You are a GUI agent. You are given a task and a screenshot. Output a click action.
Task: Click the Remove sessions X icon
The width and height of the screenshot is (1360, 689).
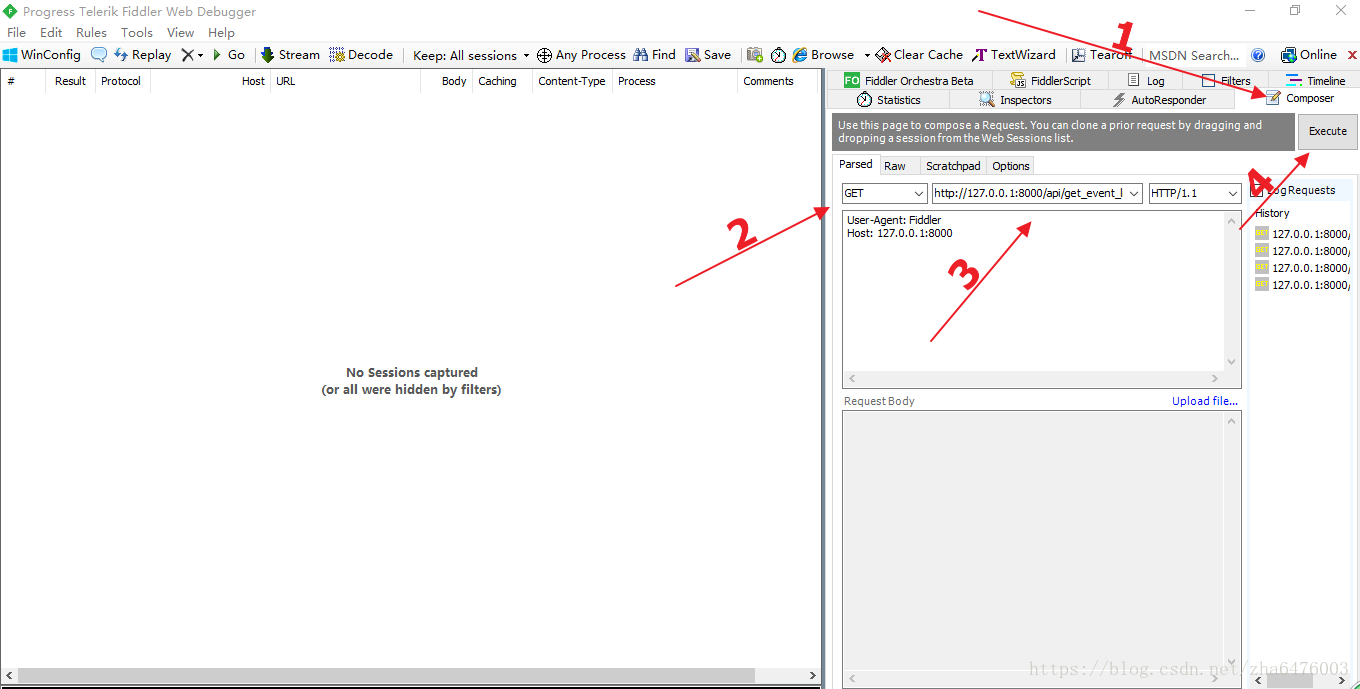pos(187,55)
